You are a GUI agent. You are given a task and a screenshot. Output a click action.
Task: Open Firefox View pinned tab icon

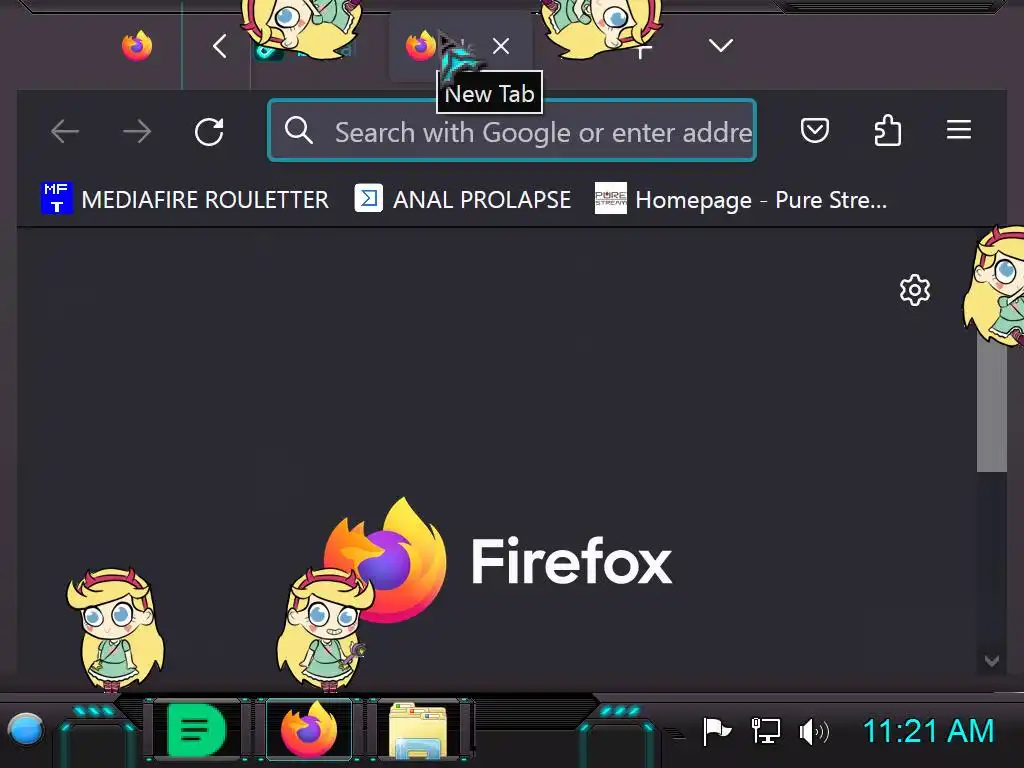click(136, 46)
